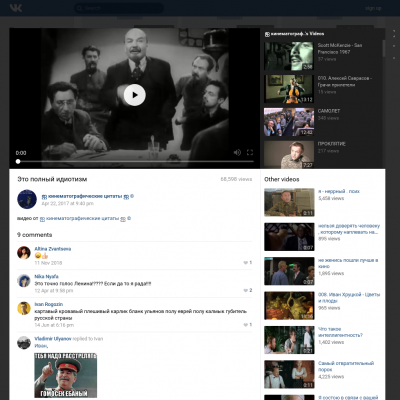Click the '14 Jun at 6:16 pm' comment date

(54, 325)
